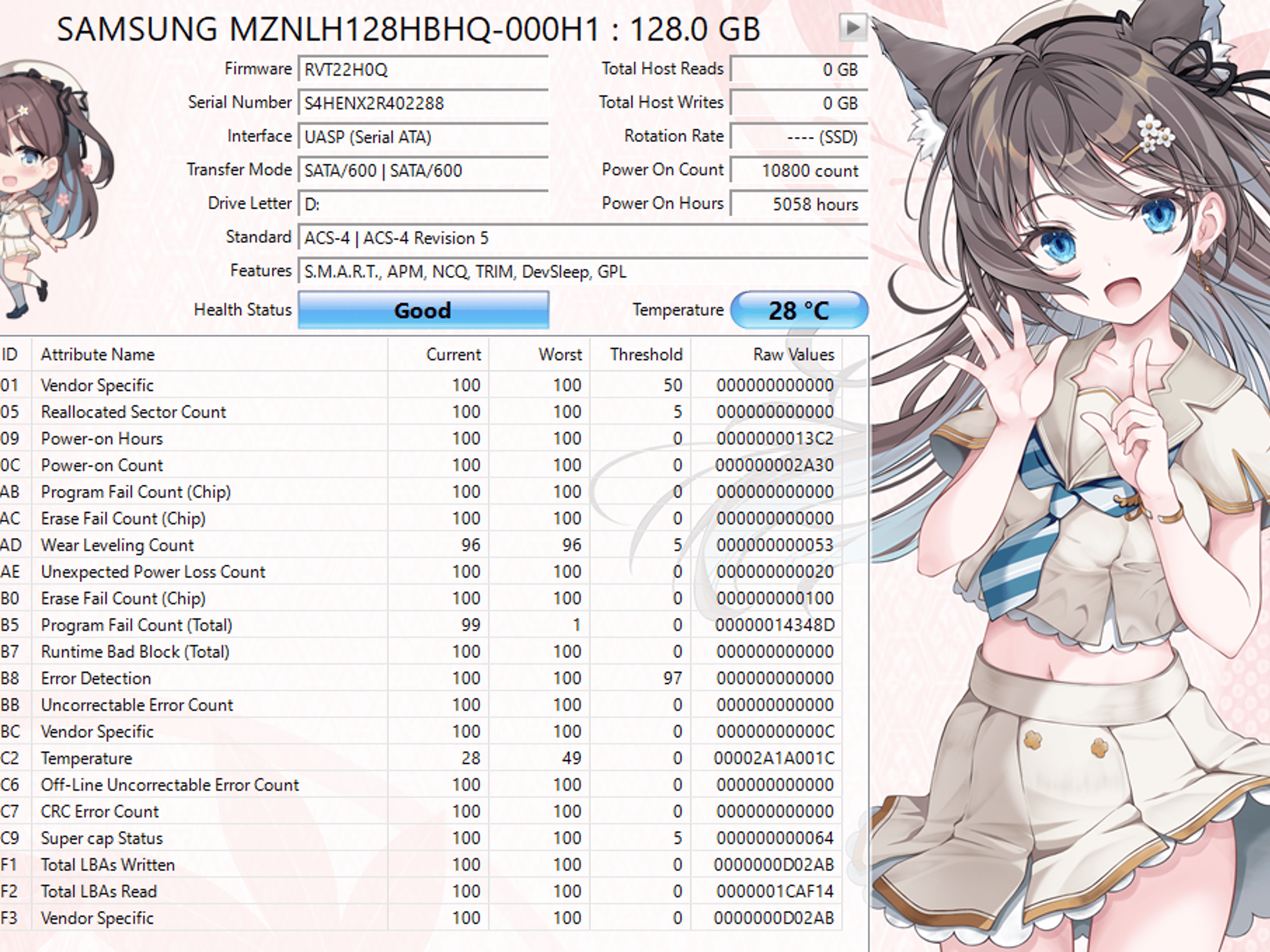
Task: Click the Drive Letter field D:
Action: (423, 204)
